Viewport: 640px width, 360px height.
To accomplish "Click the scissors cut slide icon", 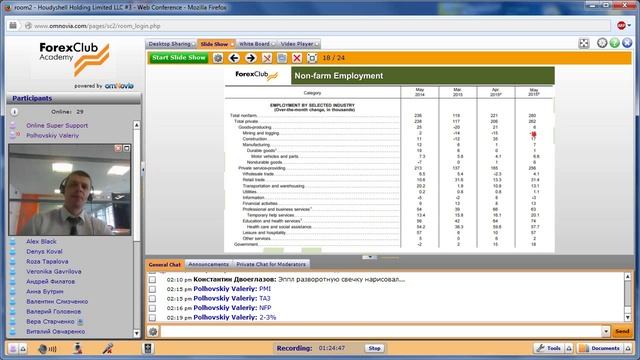I will pyautogui.click(x=267, y=58).
